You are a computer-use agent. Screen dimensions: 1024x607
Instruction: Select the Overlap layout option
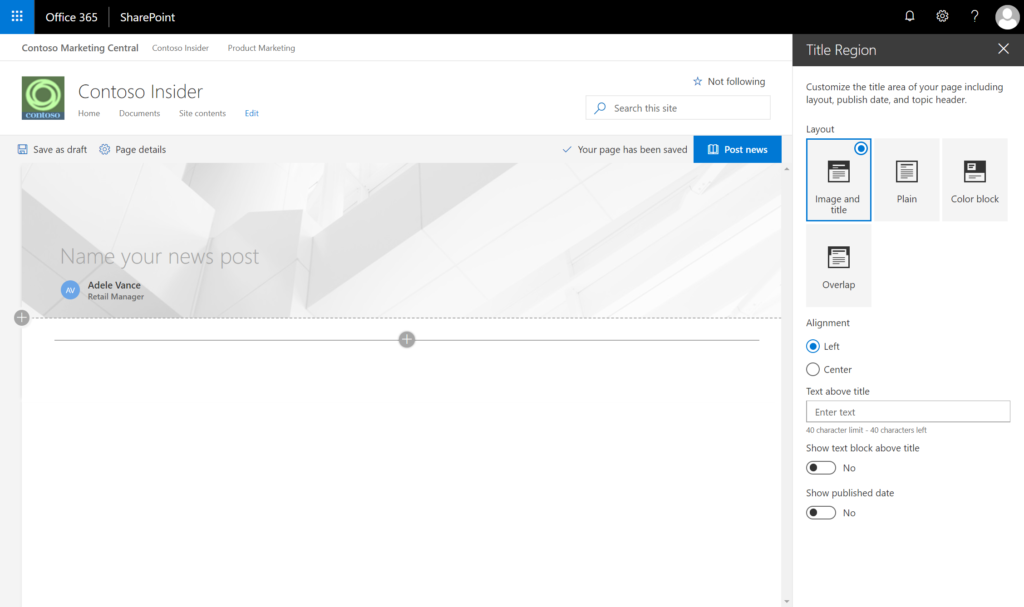839,265
